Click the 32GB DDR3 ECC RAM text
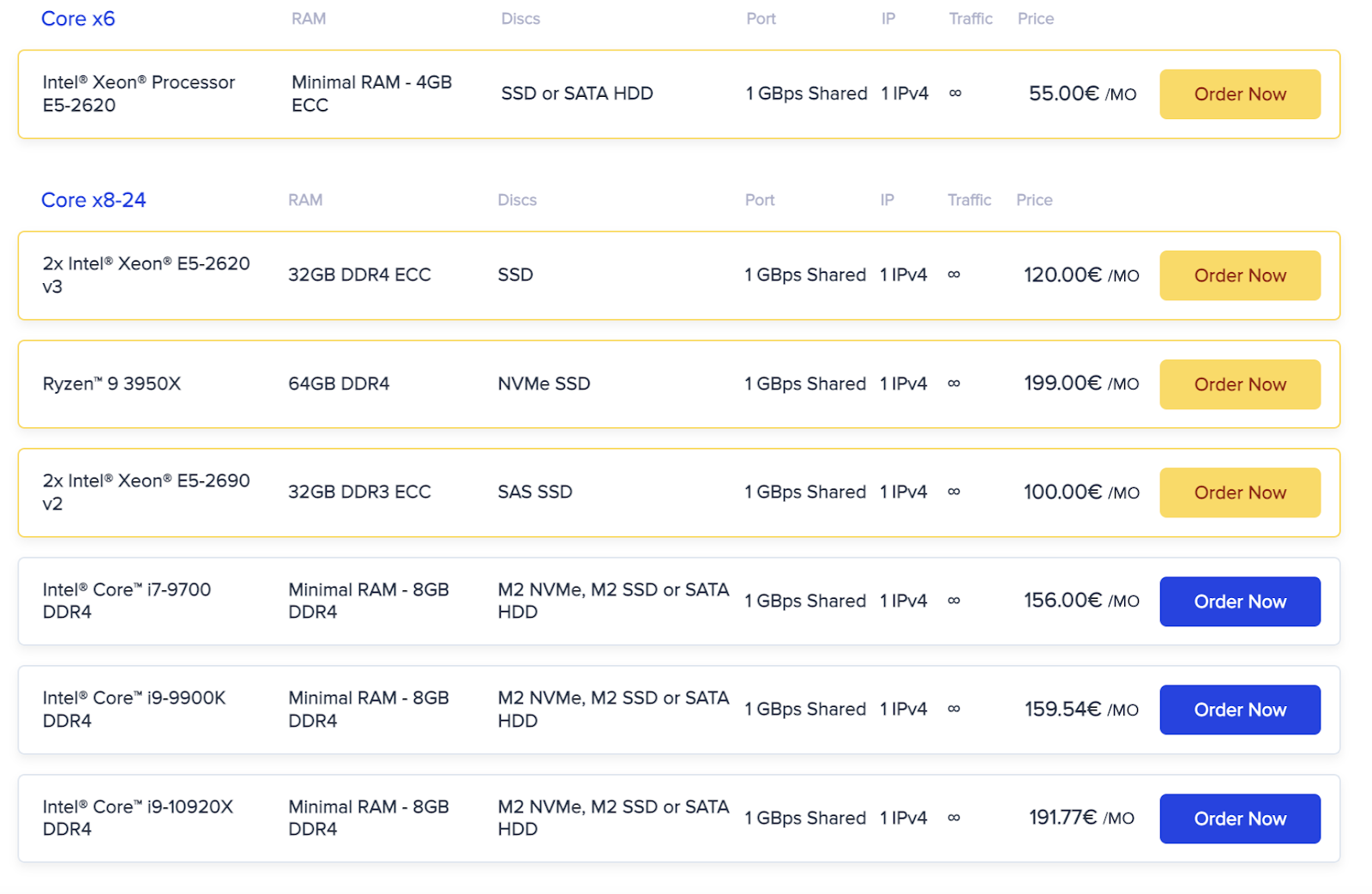Image resolution: width=1372 pixels, height=894 pixels. coord(359,492)
